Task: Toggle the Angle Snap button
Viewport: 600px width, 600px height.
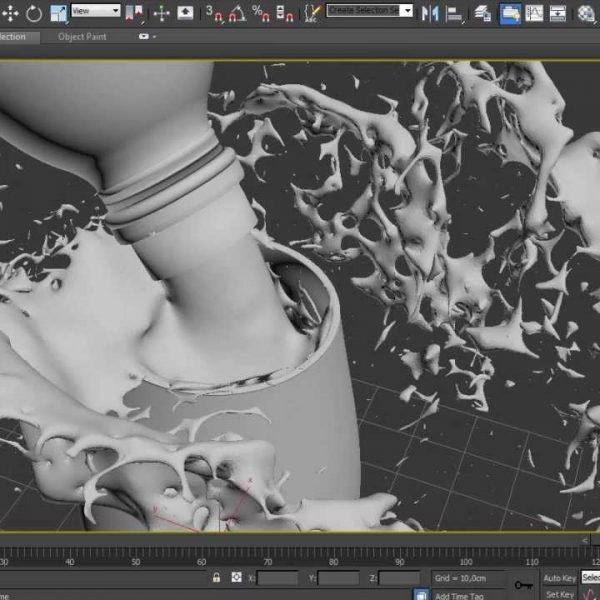Action: (237, 13)
